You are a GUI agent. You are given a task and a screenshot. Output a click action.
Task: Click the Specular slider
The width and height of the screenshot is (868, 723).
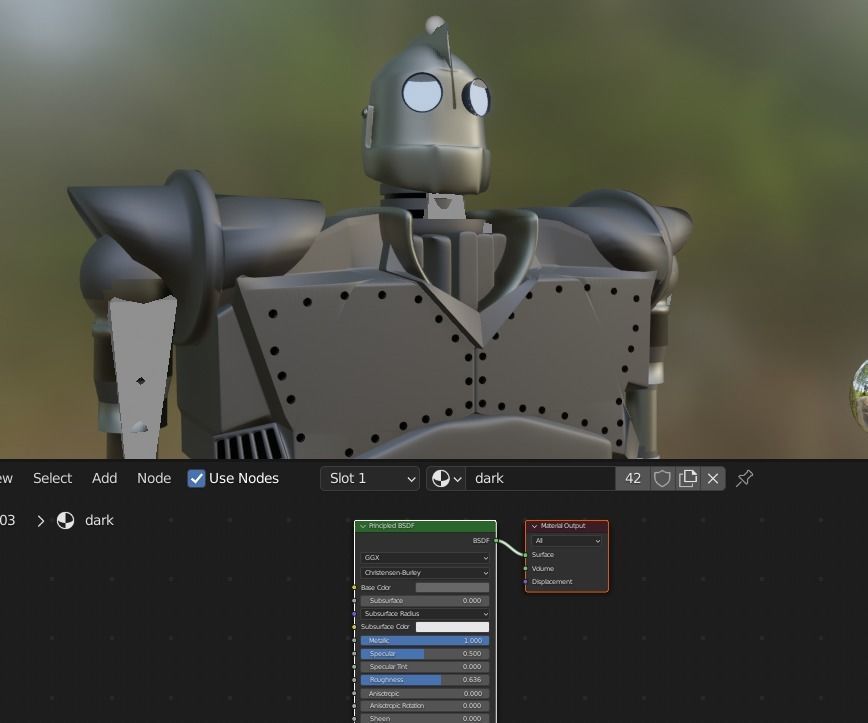[425, 654]
